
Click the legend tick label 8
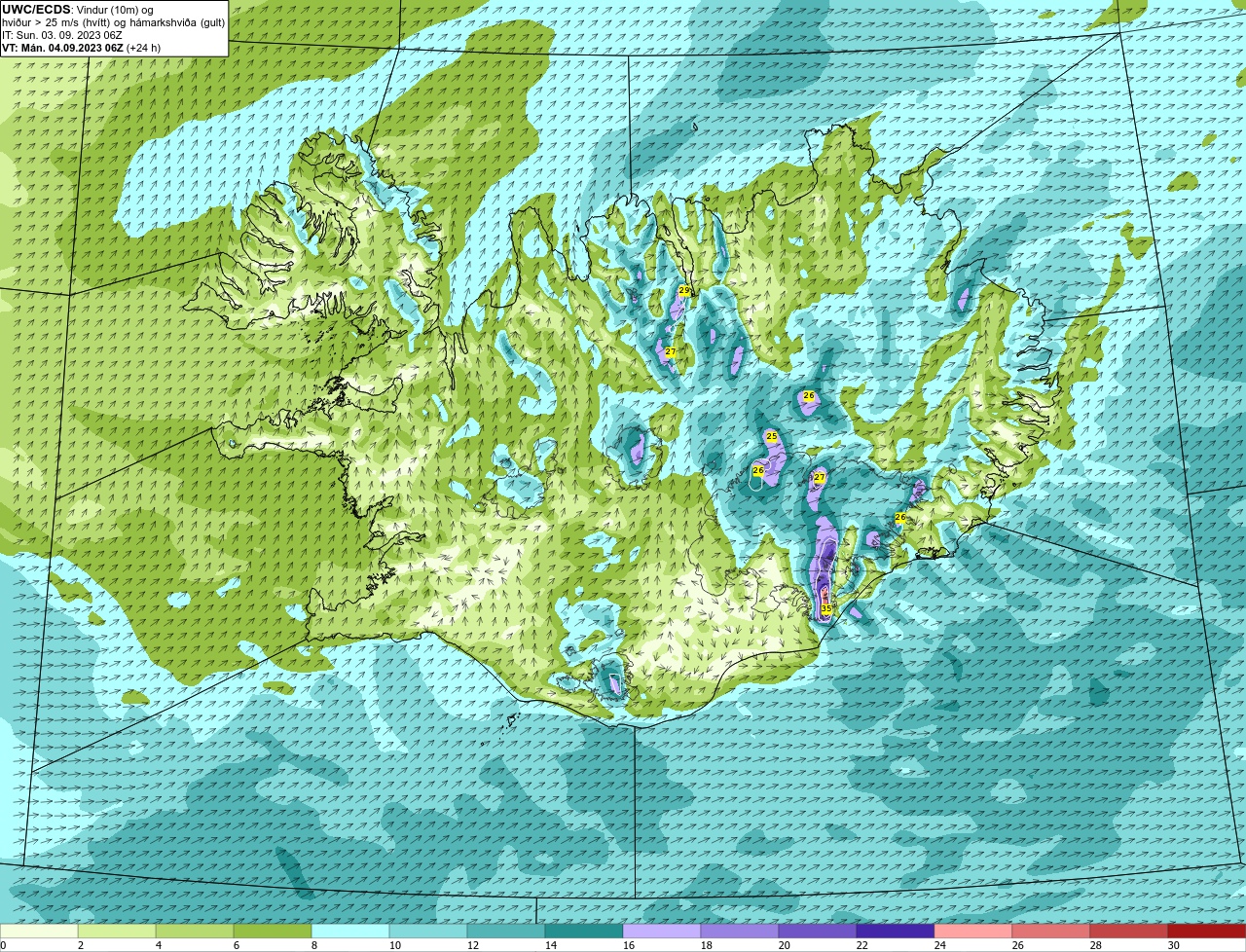click(314, 945)
